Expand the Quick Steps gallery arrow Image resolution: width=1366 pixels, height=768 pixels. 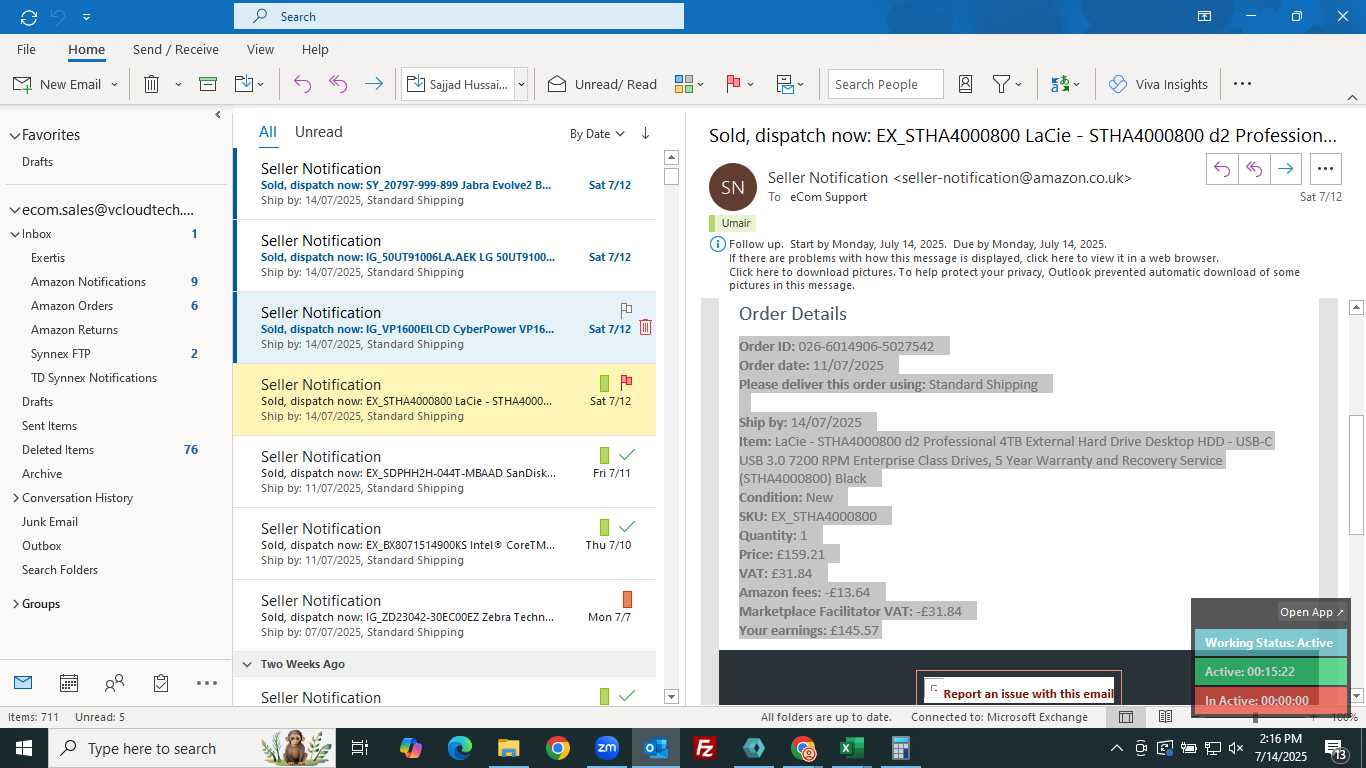(521, 84)
